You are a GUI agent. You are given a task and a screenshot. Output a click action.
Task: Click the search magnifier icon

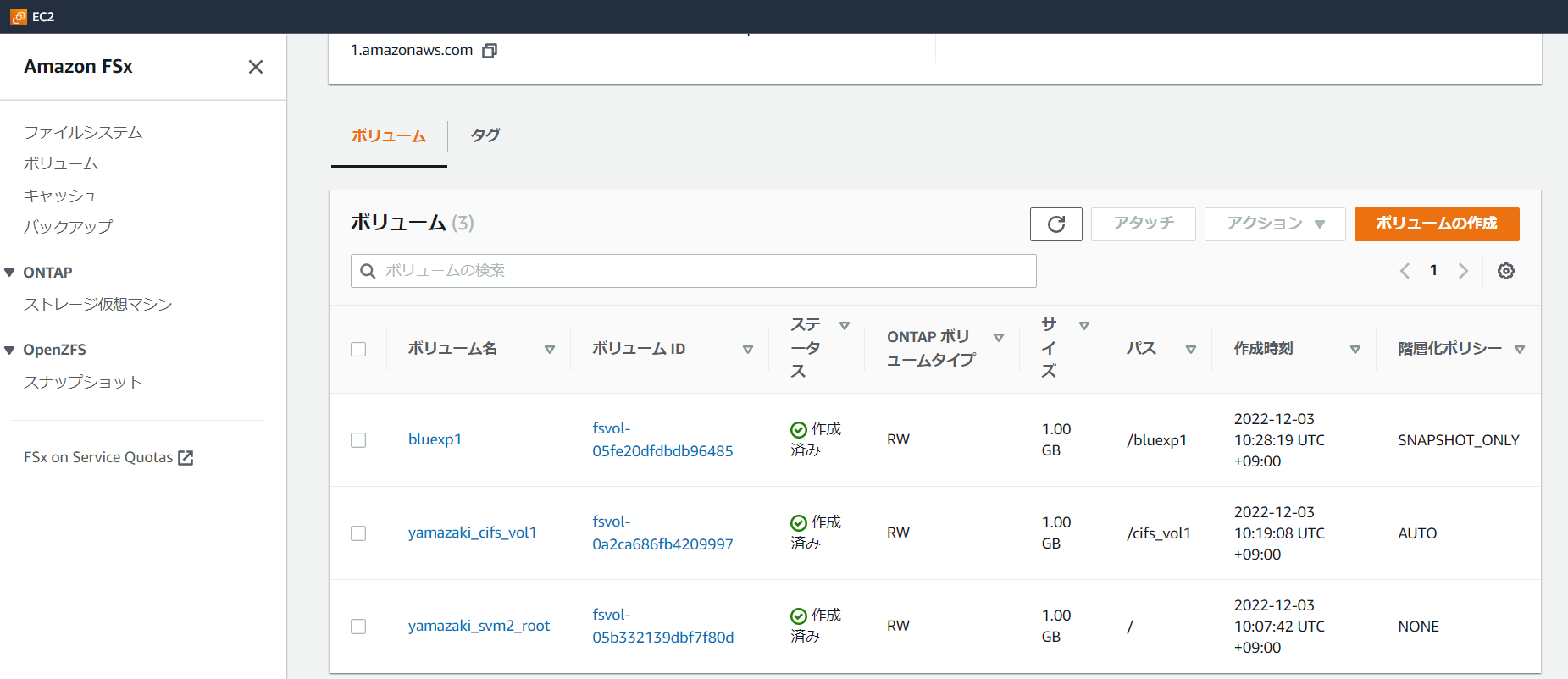368,271
